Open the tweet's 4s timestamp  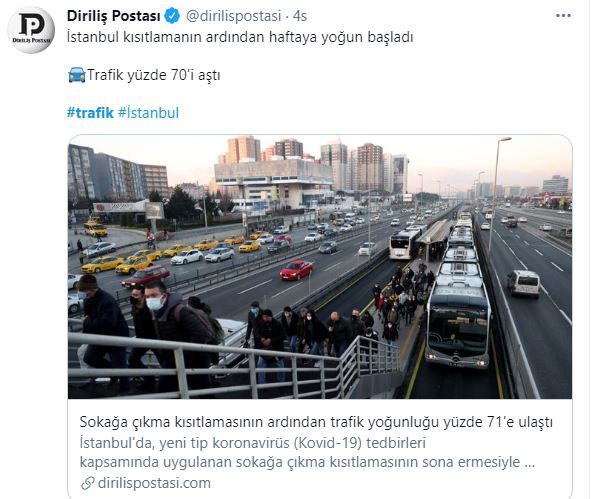pos(300,16)
